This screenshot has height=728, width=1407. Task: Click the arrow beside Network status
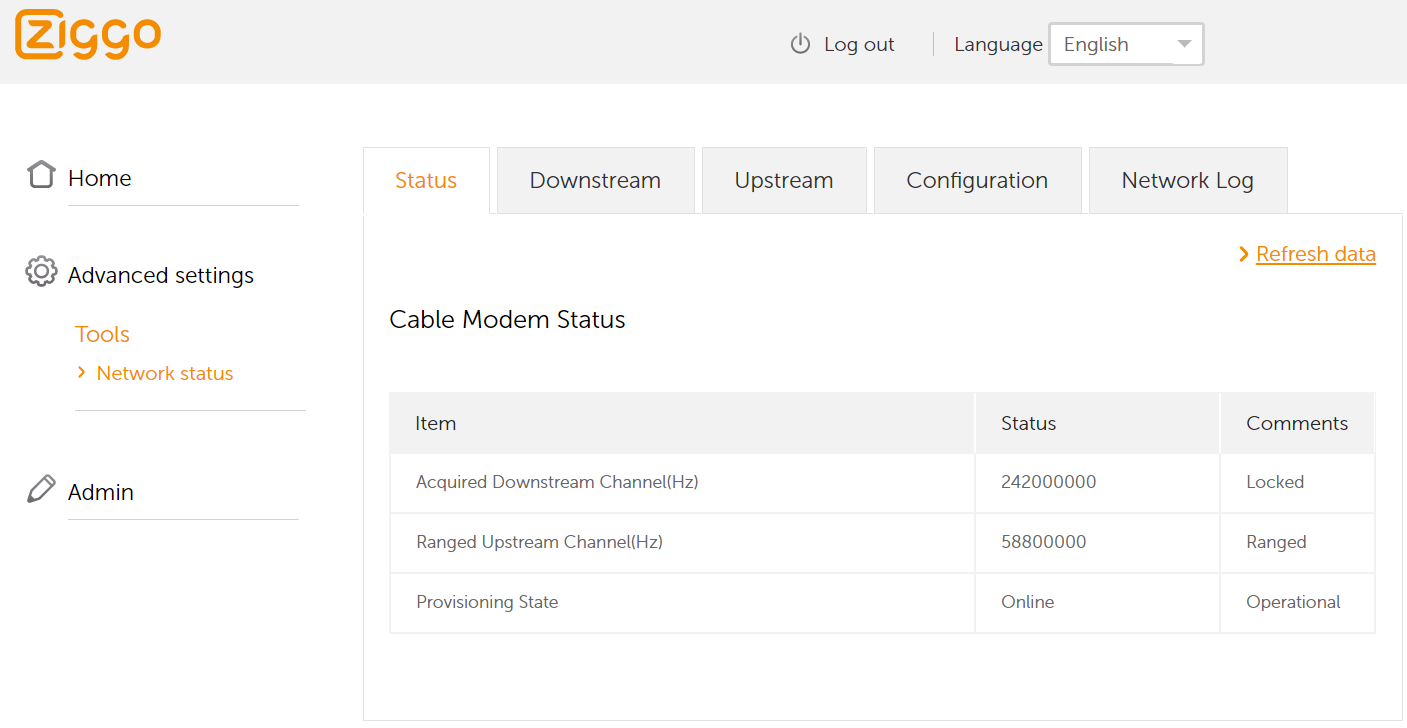coord(82,372)
